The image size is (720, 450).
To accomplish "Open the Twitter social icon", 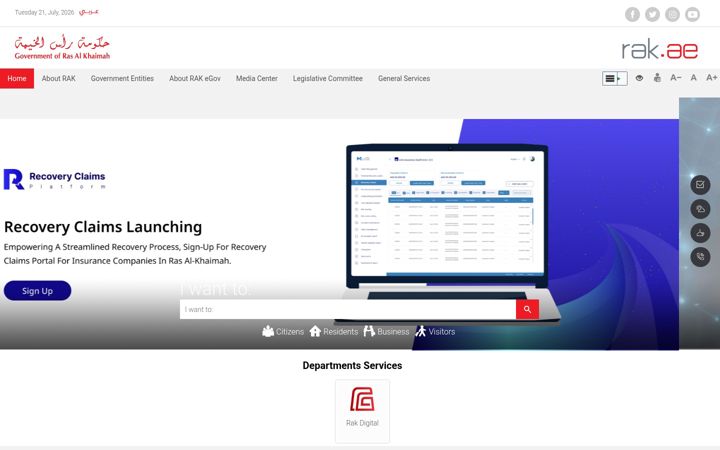I will (652, 14).
